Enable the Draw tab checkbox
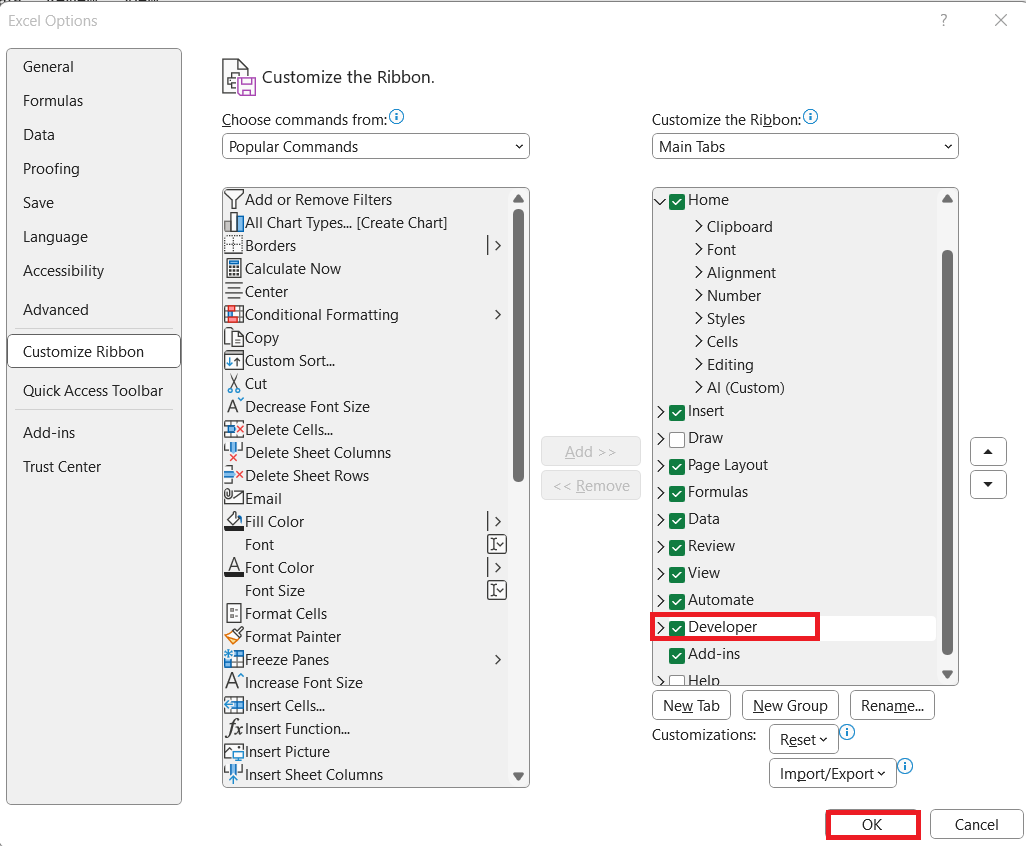 tap(677, 439)
